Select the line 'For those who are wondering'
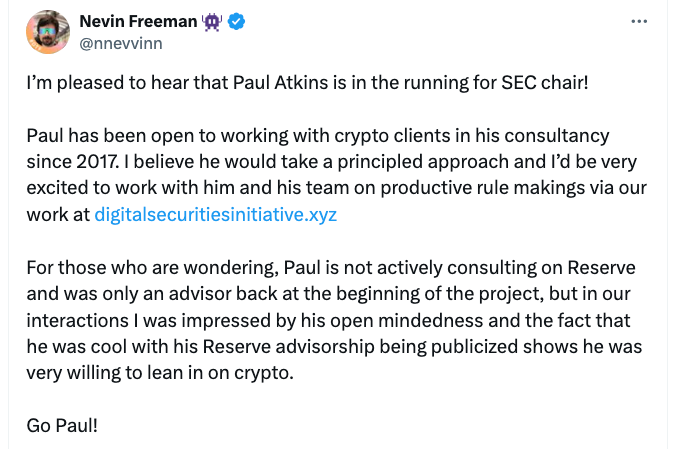 pos(331,268)
